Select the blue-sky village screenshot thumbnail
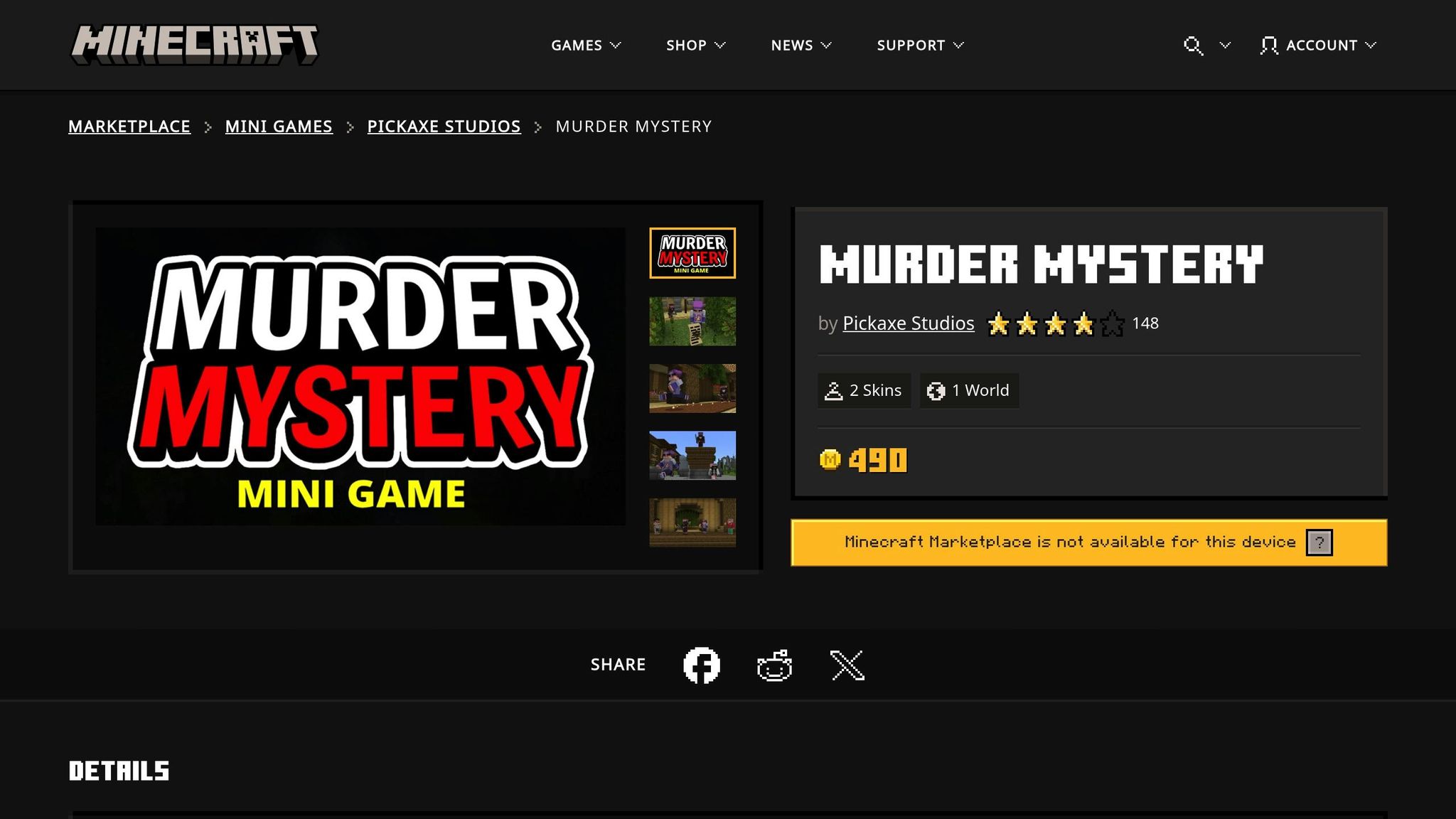The height and width of the screenshot is (819, 1456). click(x=692, y=455)
